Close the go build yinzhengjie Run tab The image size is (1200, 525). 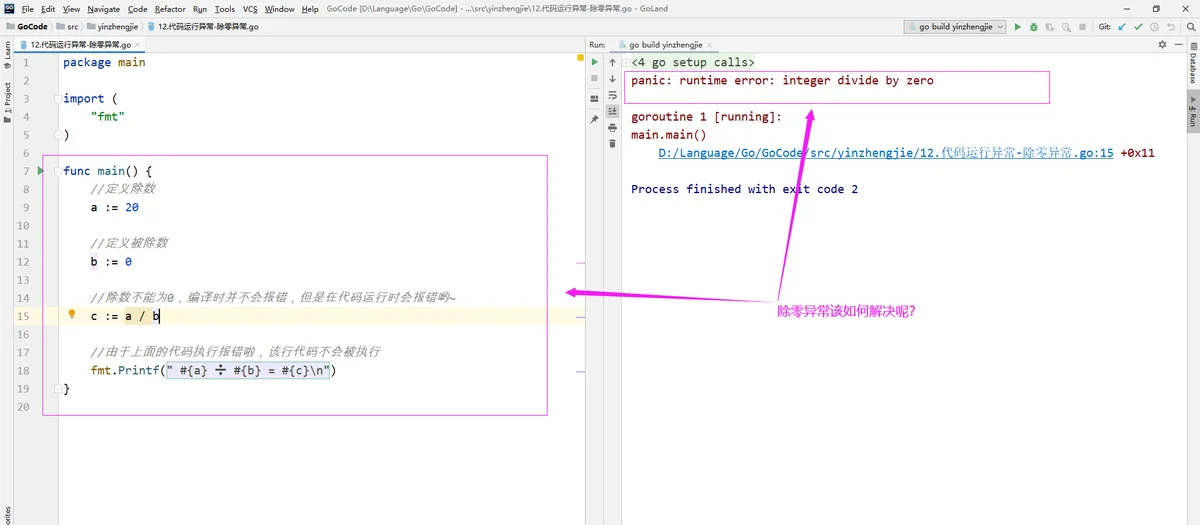coord(711,45)
